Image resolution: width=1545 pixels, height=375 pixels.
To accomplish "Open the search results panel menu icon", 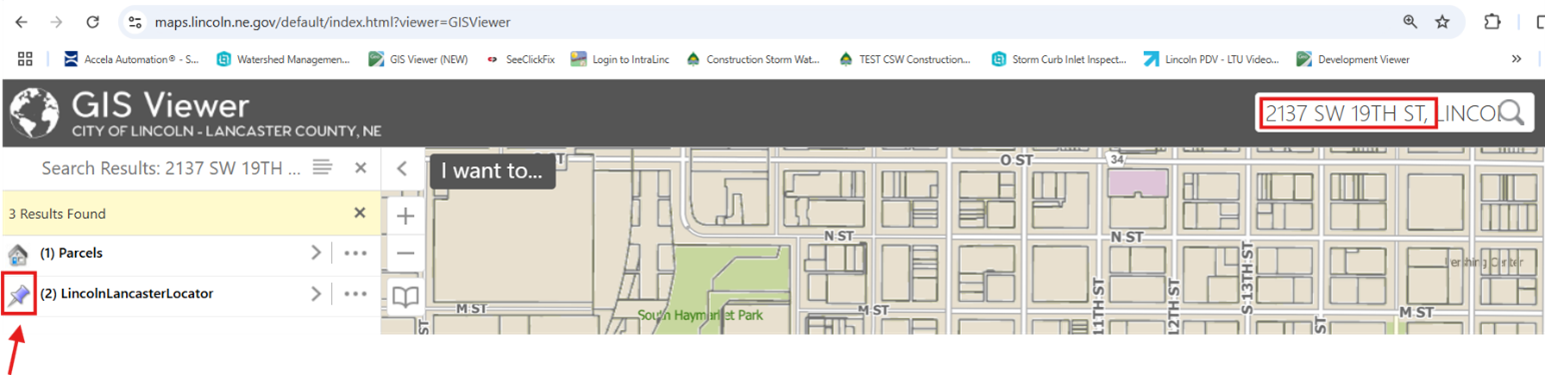I will tap(322, 167).
